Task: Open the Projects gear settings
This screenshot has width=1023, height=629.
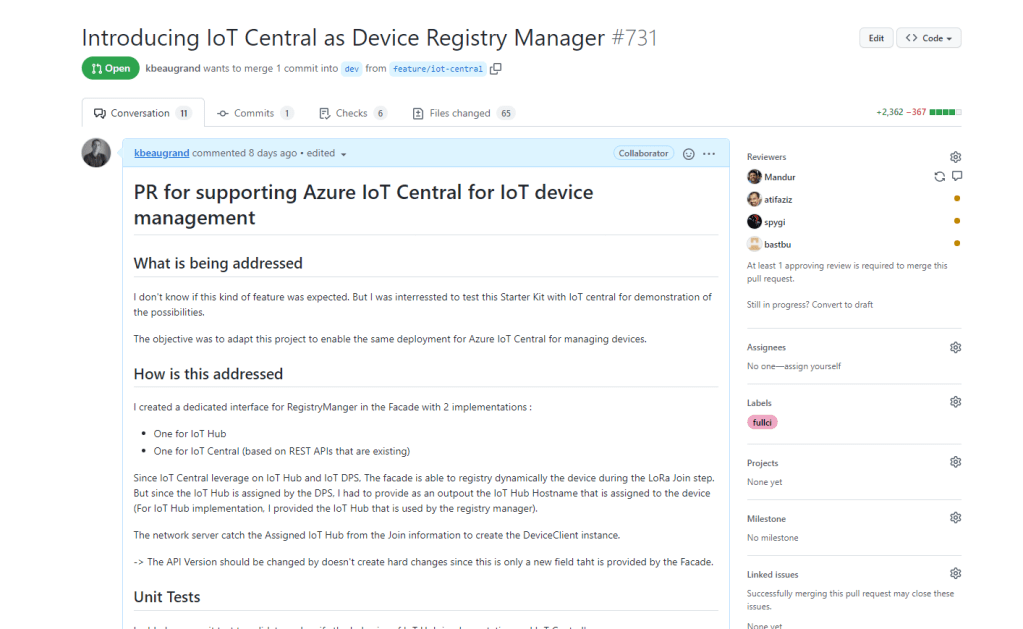Action: 955,463
